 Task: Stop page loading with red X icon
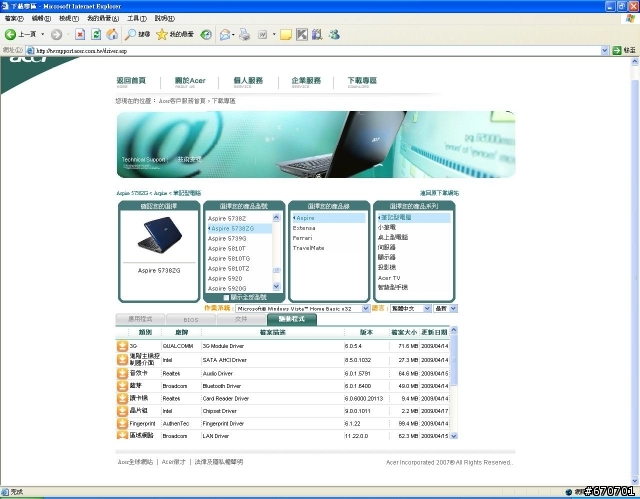click(80, 35)
